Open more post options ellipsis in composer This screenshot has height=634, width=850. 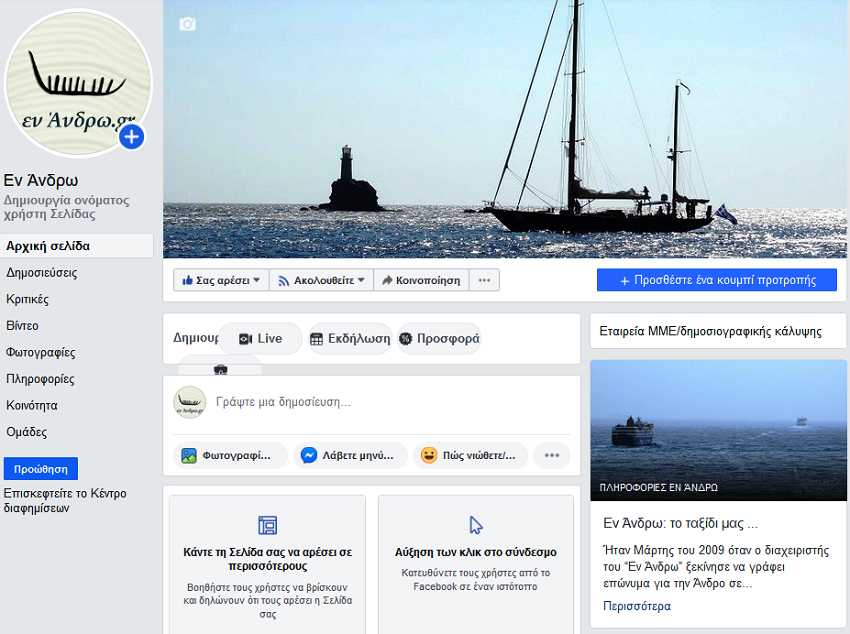click(551, 455)
